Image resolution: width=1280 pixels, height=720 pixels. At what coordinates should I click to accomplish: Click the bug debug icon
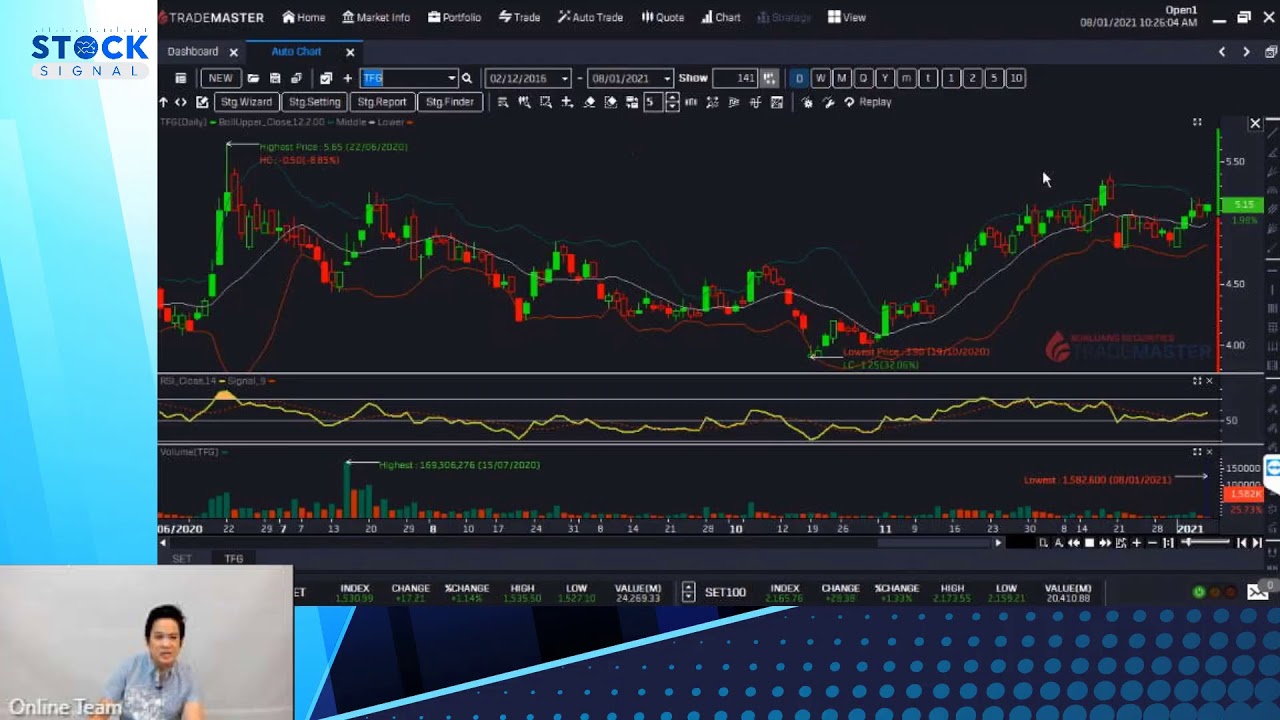click(x=807, y=102)
